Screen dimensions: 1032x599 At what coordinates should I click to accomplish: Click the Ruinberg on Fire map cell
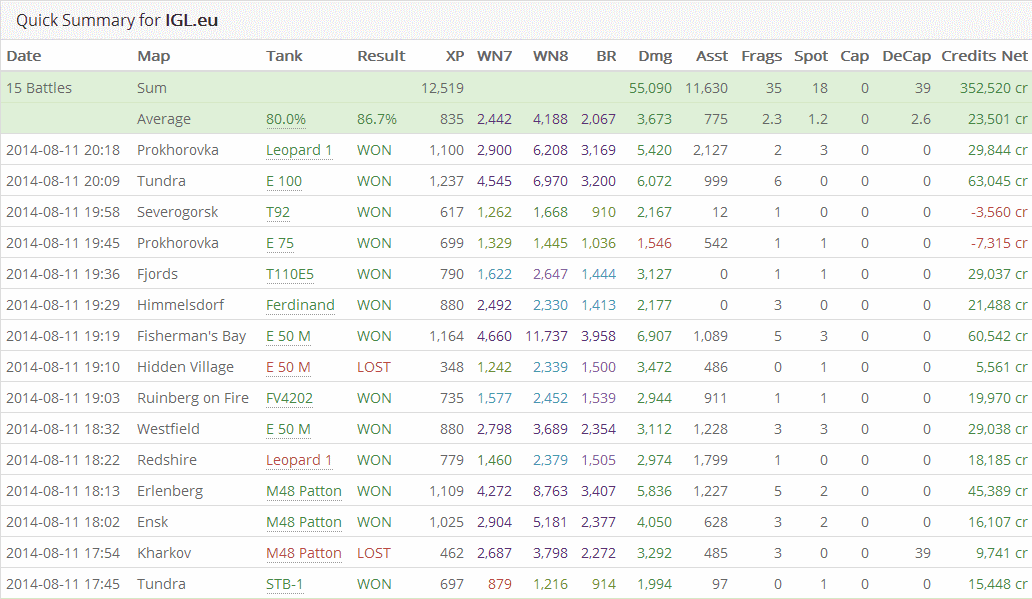point(193,398)
